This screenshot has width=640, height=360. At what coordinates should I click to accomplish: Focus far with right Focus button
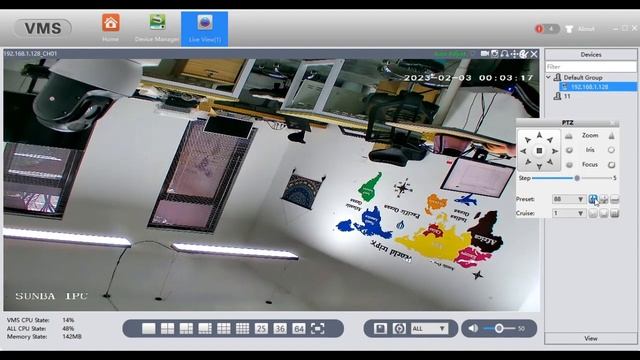(x=611, y=165)
